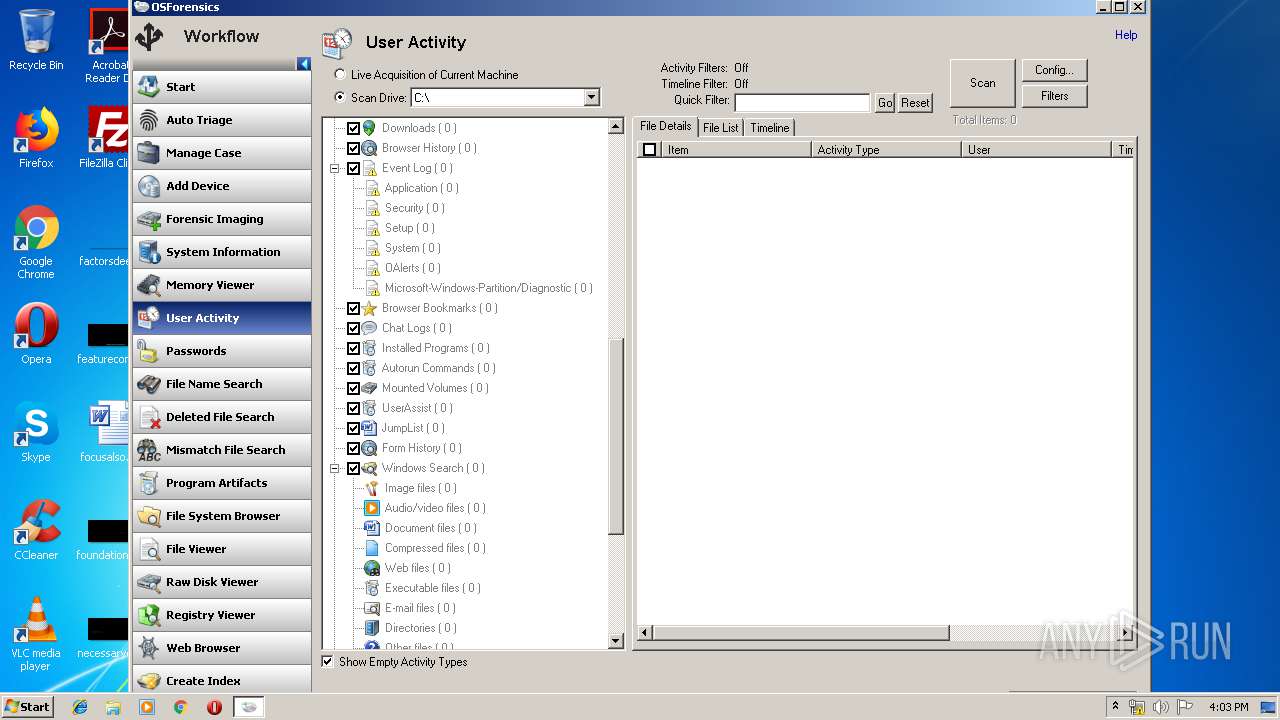Uncheck the JumpList checkbox
This screenshot has width=1280, height=720.
(353, 428)
